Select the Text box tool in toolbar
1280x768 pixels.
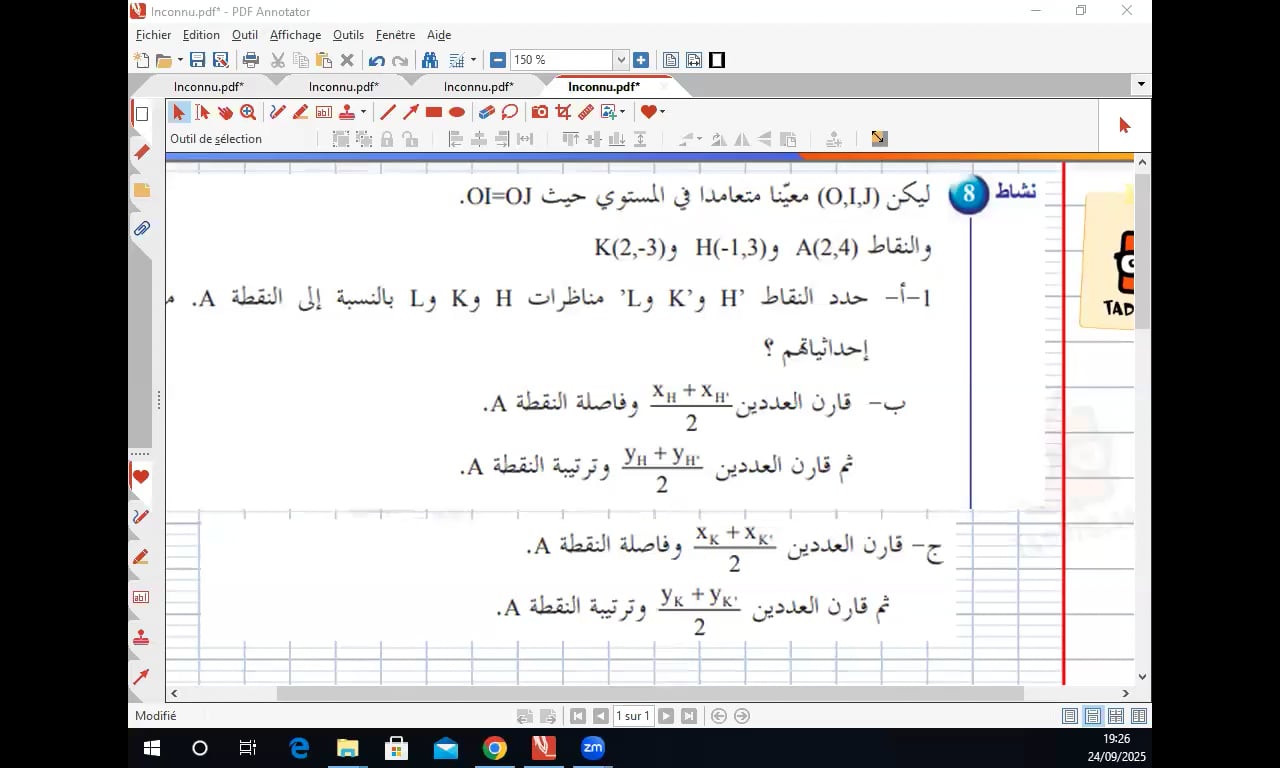[323, 112]
